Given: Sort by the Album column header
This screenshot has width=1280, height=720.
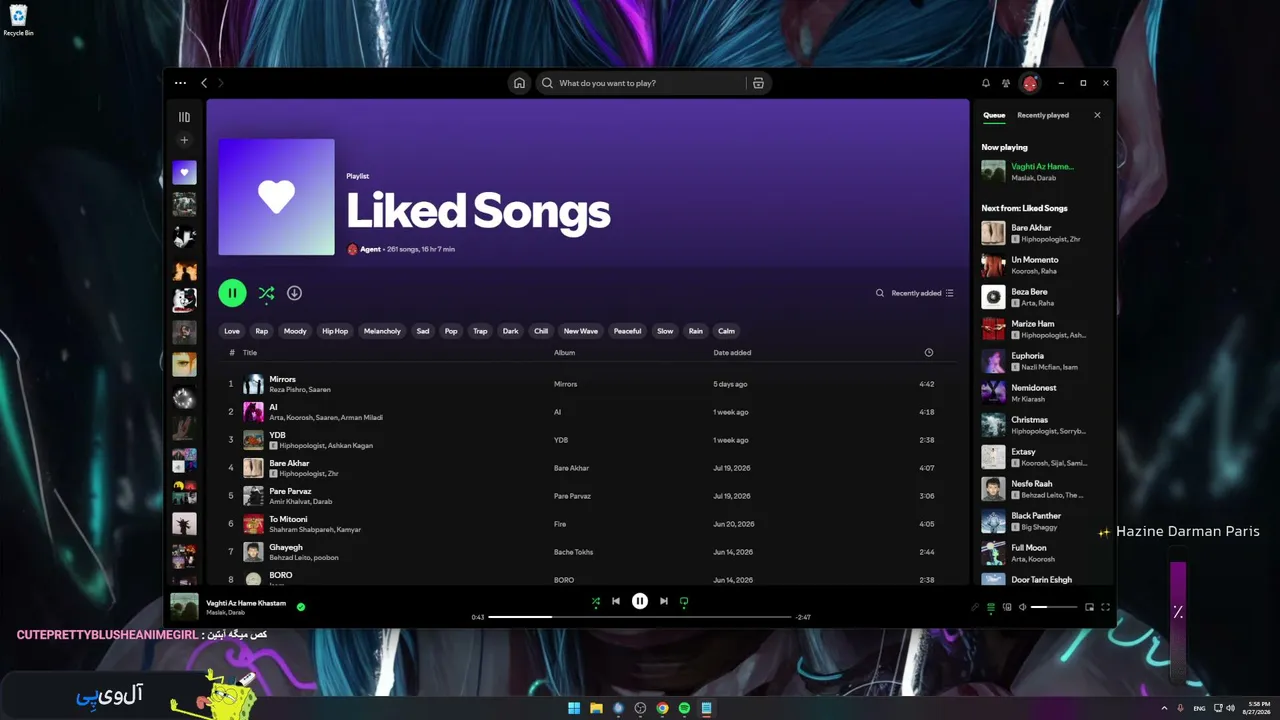Looking at the screenshot, I should [565, 353].
